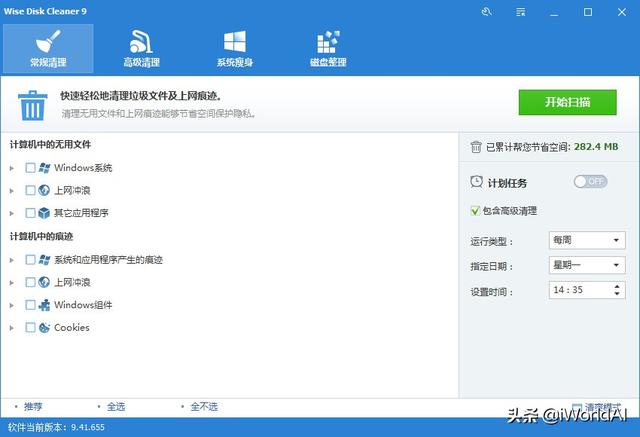The image size is (640, 437).
Task: Check the 上网冲浪 checkbox under 痕迹
Action: [x=30, y=282]
